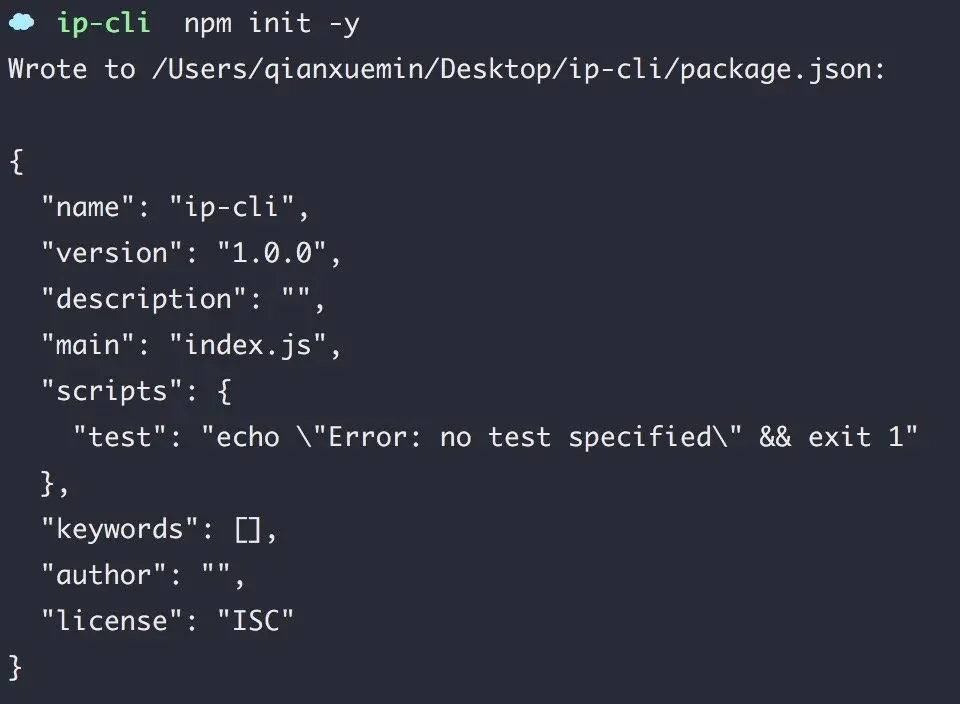Click the "ISC" license value
Image resolution: width=960 pixels, height=704 pixels.
click(x=255, y=621)
